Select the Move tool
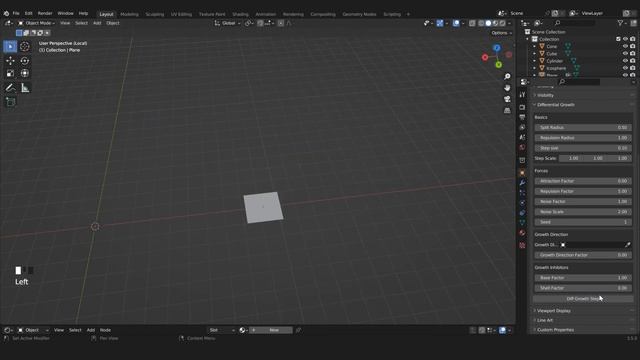 [10, 61]
